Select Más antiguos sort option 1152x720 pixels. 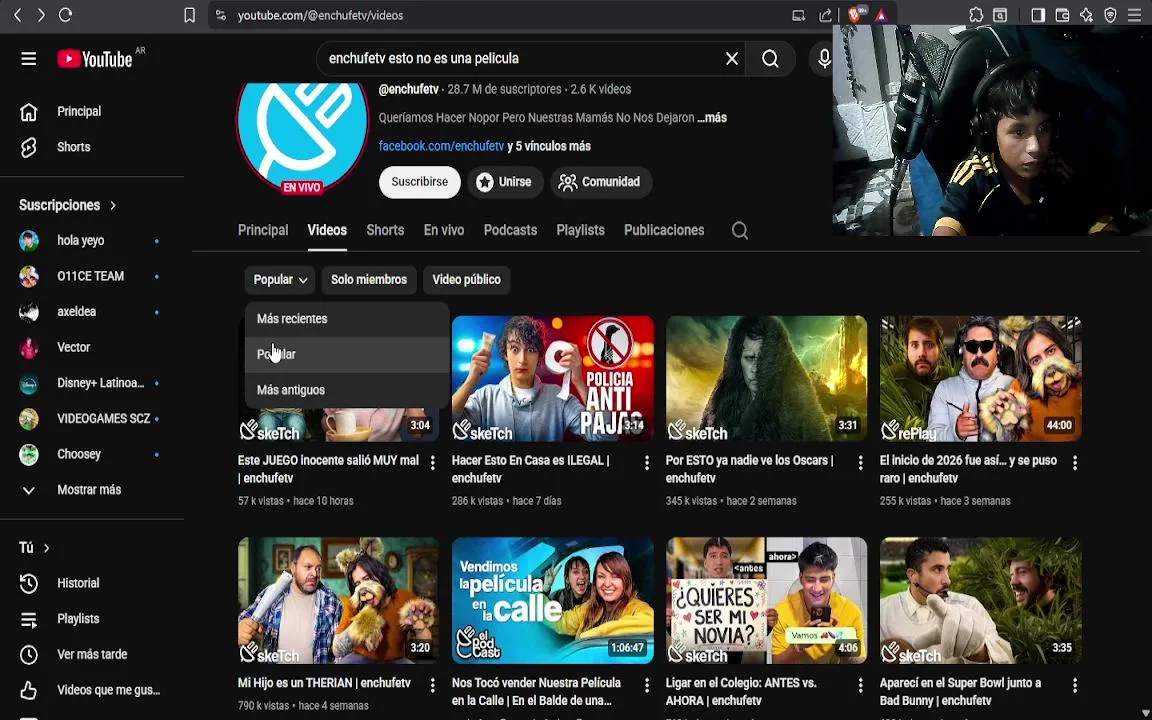click(347, 390)
